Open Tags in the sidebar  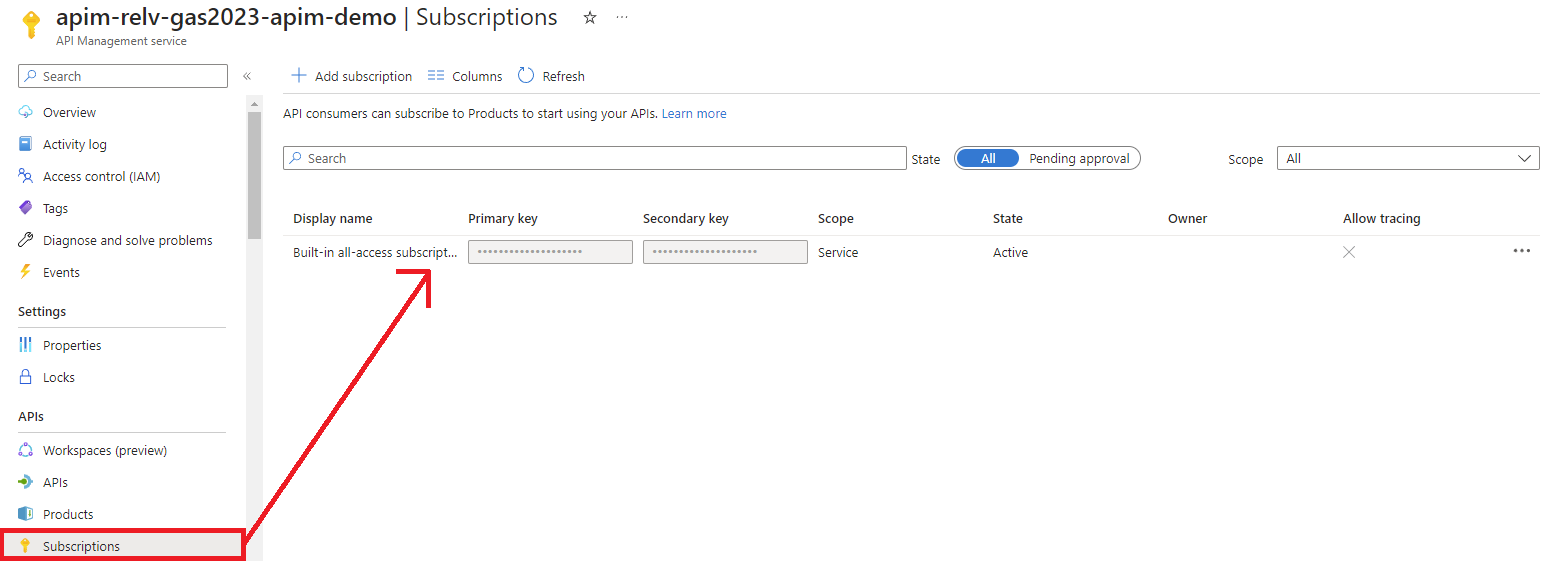(x=55, y=208)
